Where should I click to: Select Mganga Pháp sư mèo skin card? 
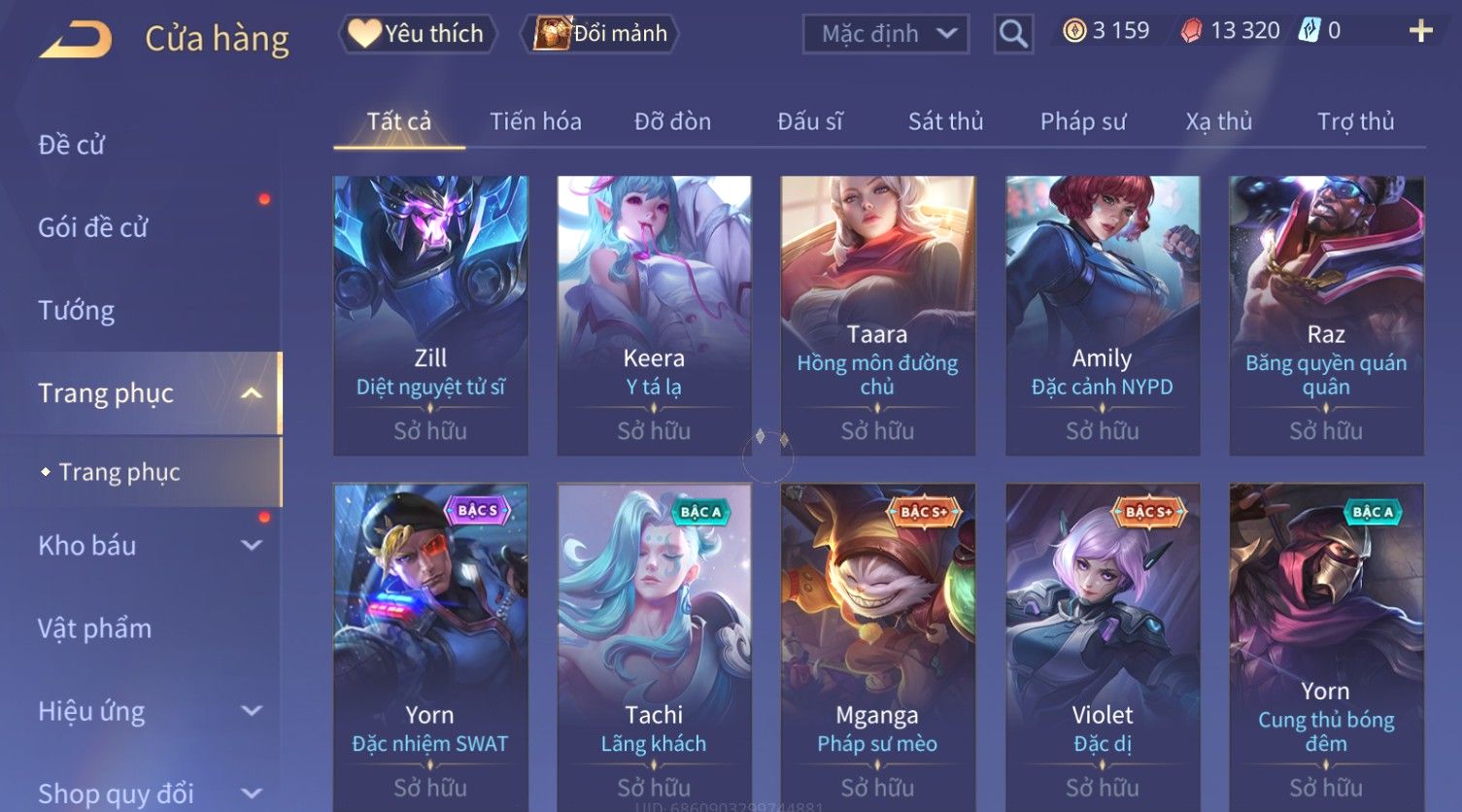878,646
